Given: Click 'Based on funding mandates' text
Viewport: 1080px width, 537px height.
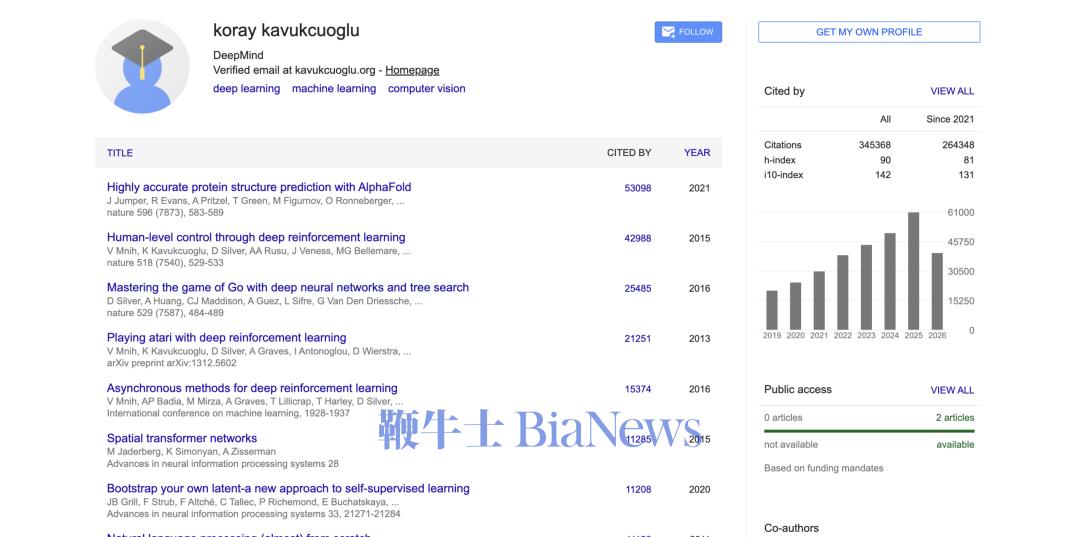Looking at the screenshot, I should pyautogui.click(x=824, y=468).
